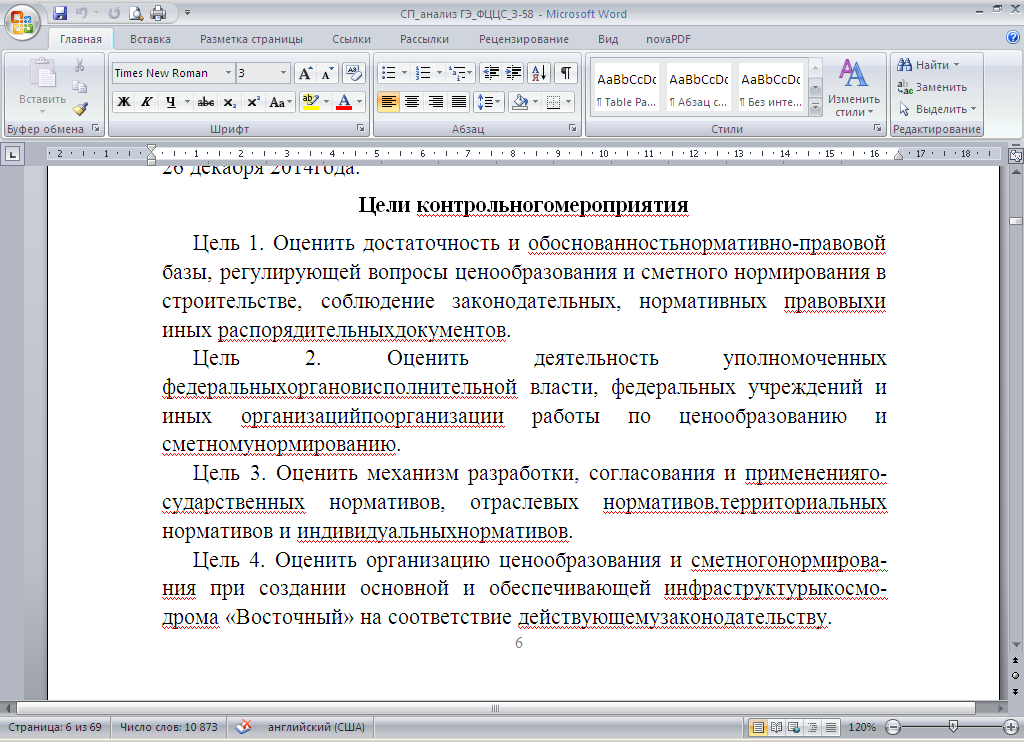Toggle paragraph marks display (¶)

566,73
